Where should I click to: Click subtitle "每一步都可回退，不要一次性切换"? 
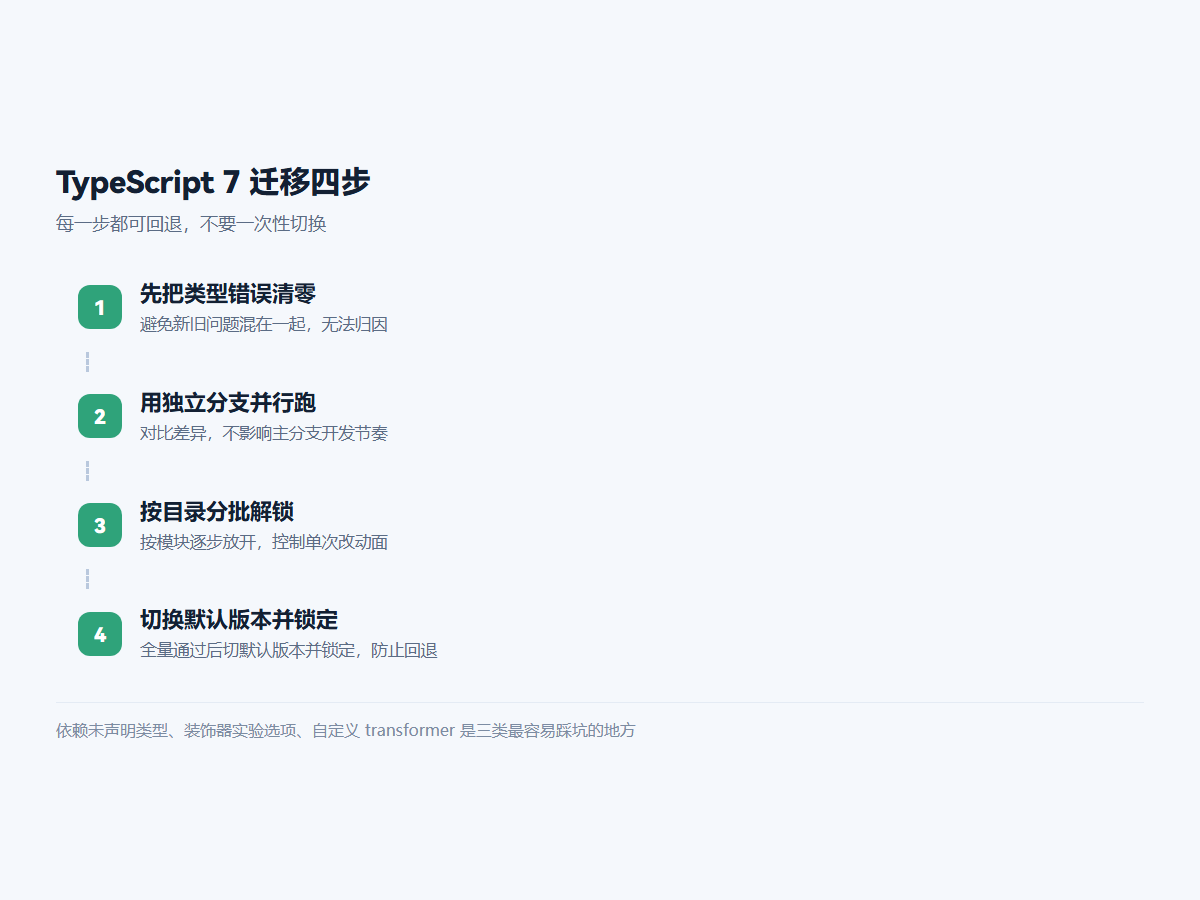(191, 224)
